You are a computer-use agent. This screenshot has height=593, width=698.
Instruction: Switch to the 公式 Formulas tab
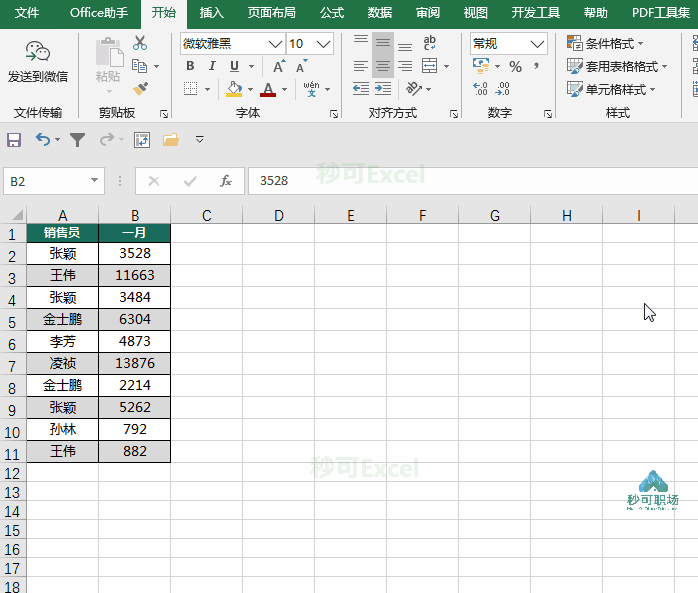coord(332,12)
